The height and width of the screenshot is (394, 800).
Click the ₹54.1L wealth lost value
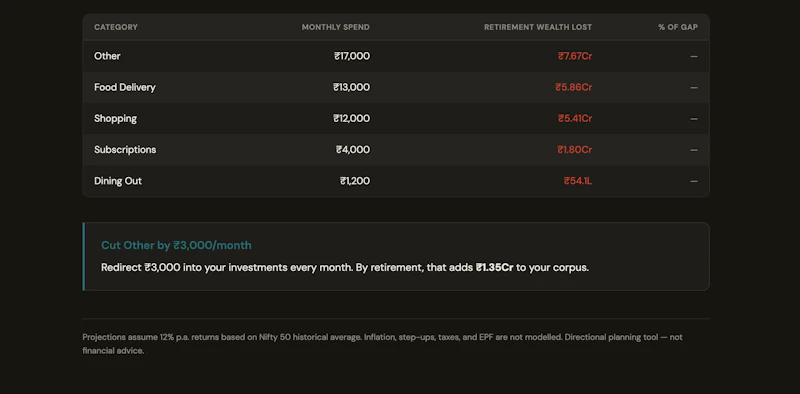pos(578,181)
